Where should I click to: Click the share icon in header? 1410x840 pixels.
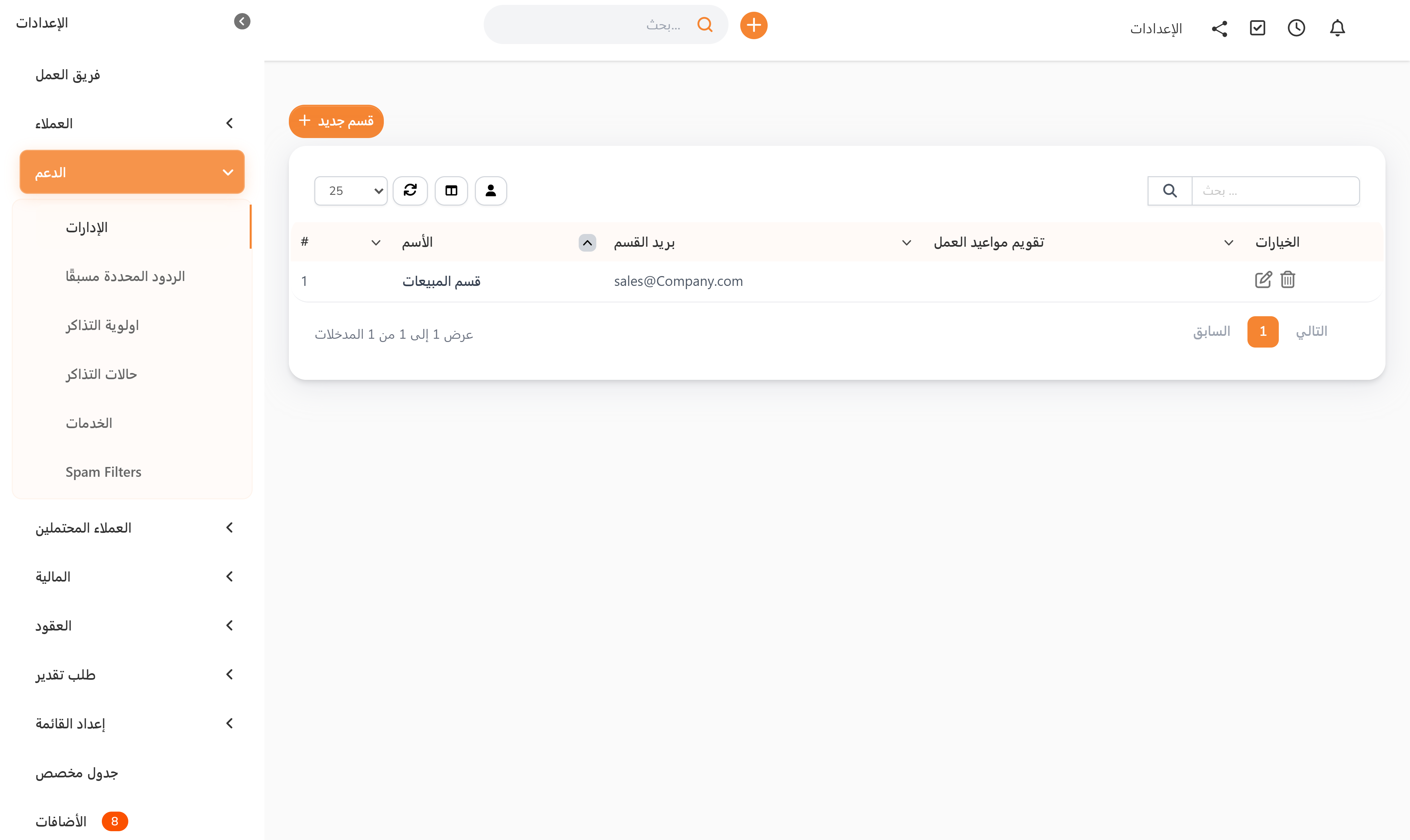[x=1219, y=28]
